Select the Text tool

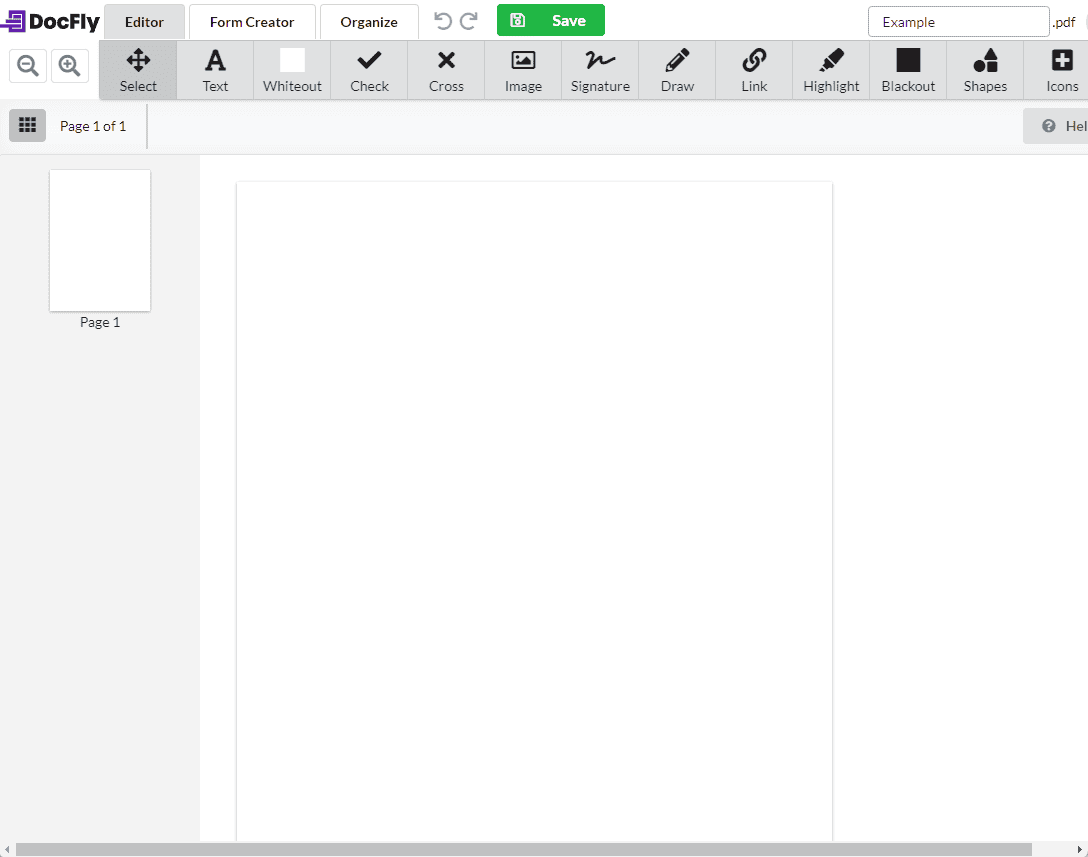[215, 70]
